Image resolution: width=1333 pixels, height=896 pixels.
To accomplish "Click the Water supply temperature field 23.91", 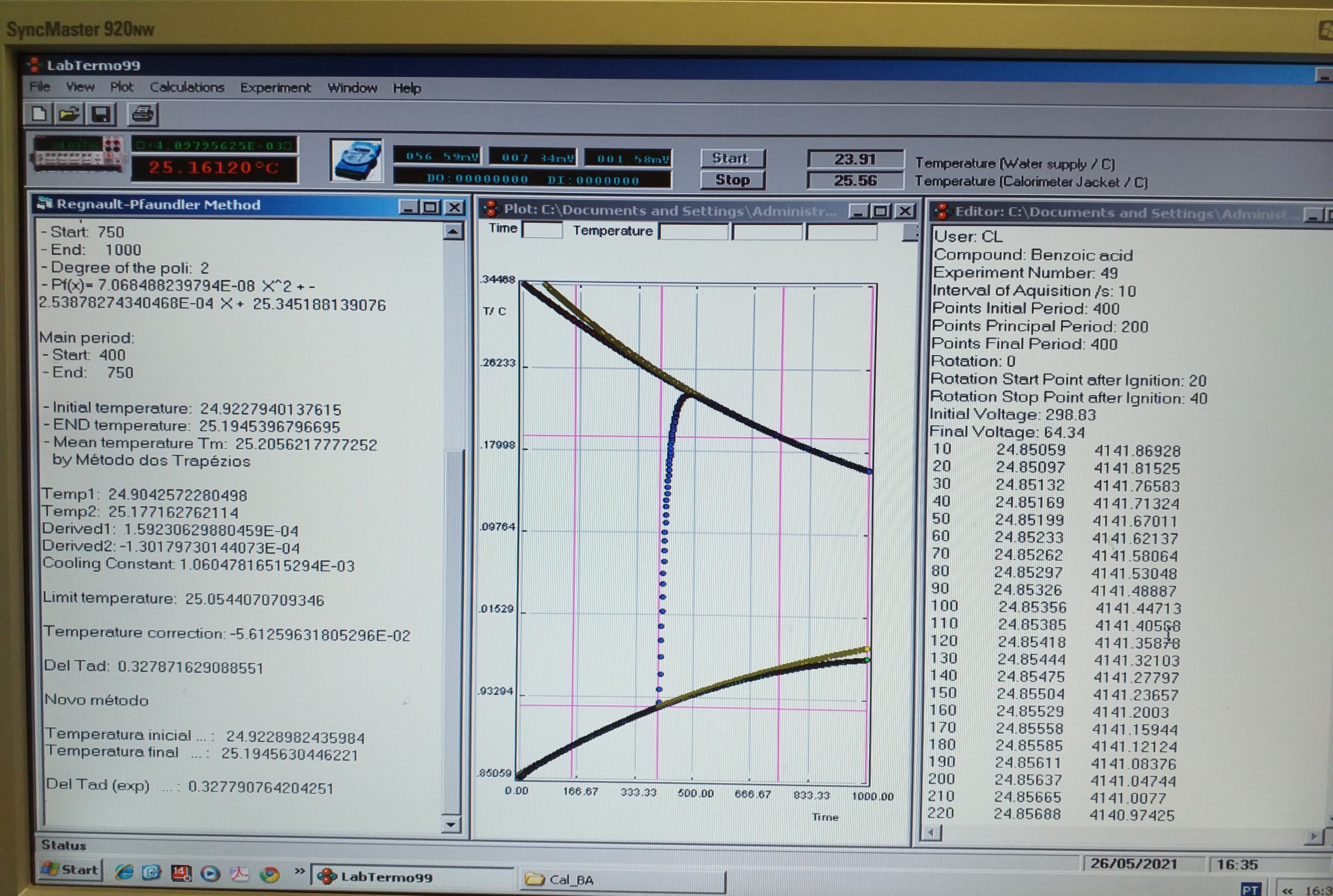I will coord(855,159).
